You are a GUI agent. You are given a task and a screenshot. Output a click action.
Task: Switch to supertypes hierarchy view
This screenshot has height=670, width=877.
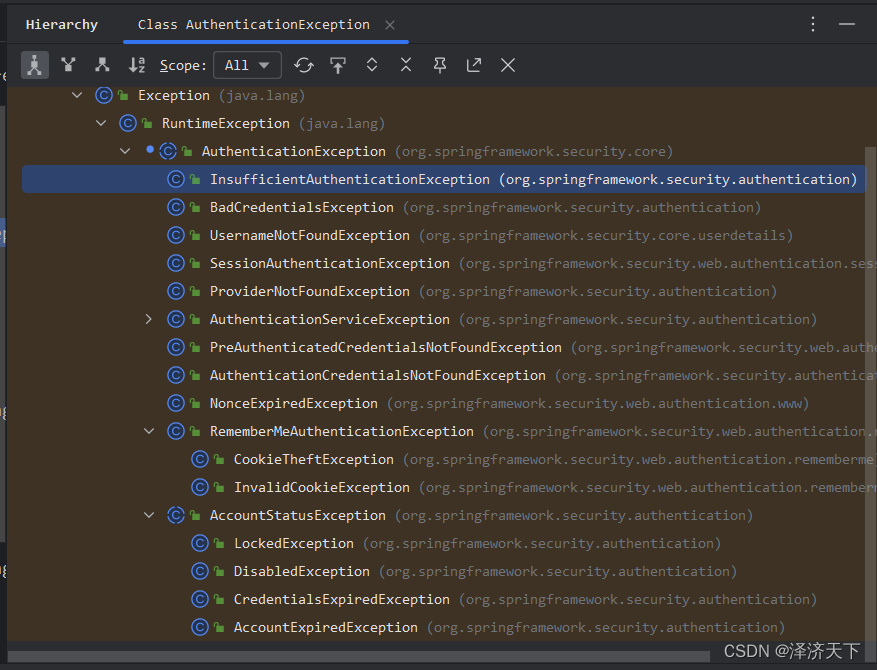(x=68, y=65)
